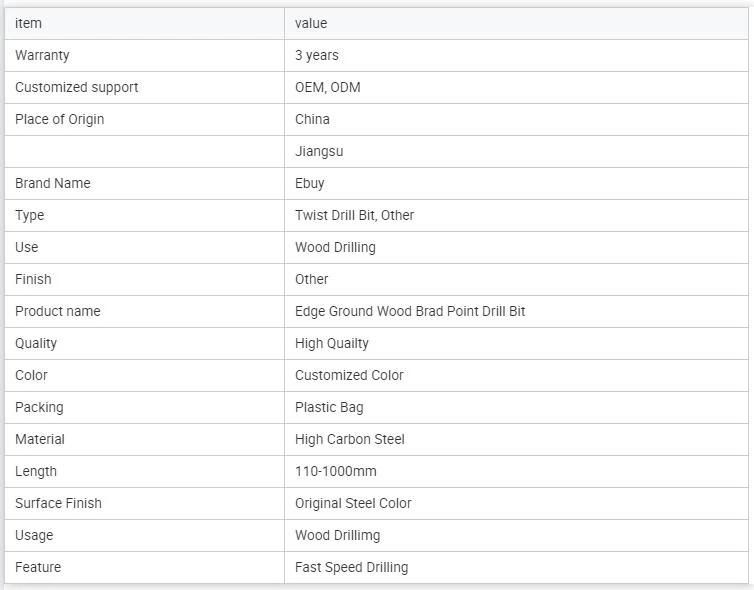Screen dimensions: 754x590
Task: Select the '110-1000mm' length value
Action: tap(336, 471)
